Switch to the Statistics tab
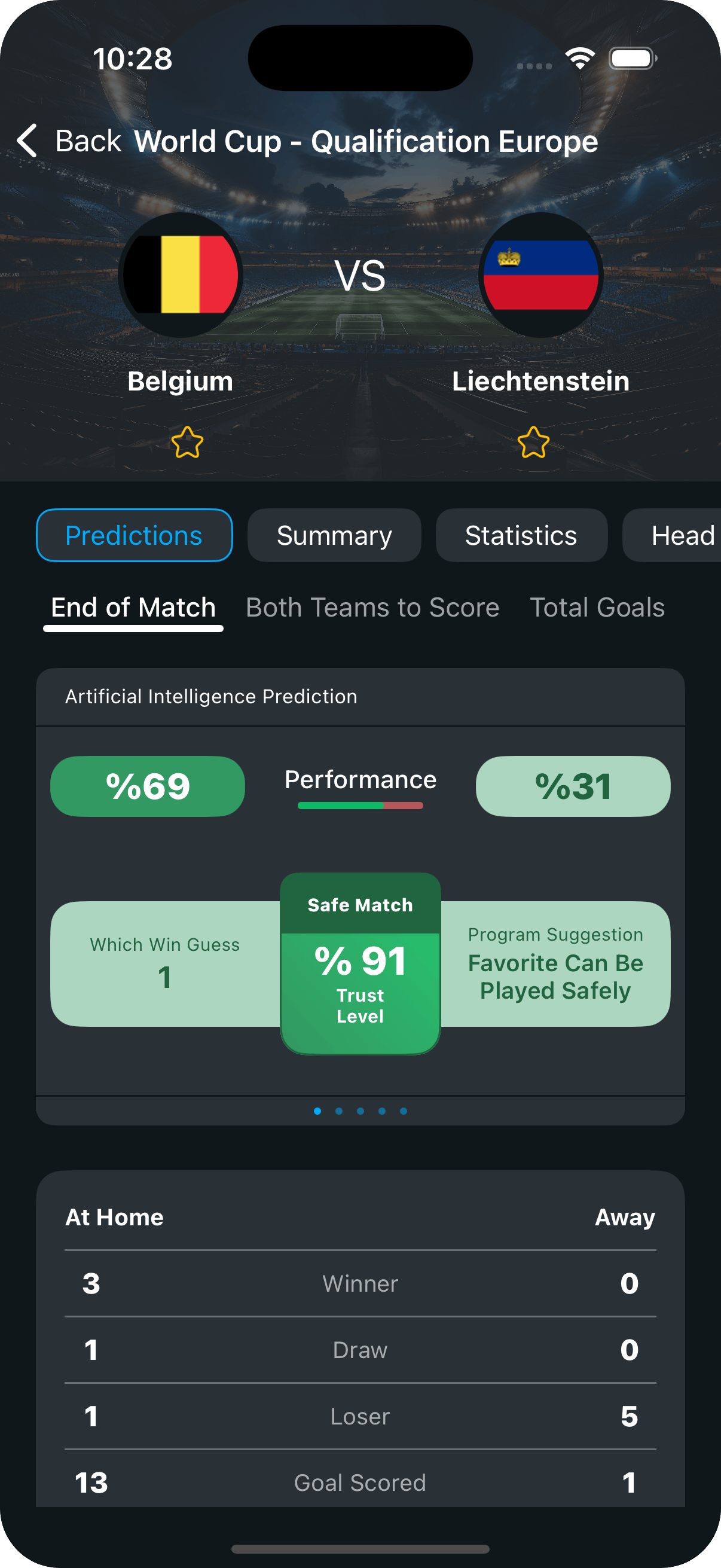Screen dimensions: 721x1568 pyautogui.click(x=521, y=535)
